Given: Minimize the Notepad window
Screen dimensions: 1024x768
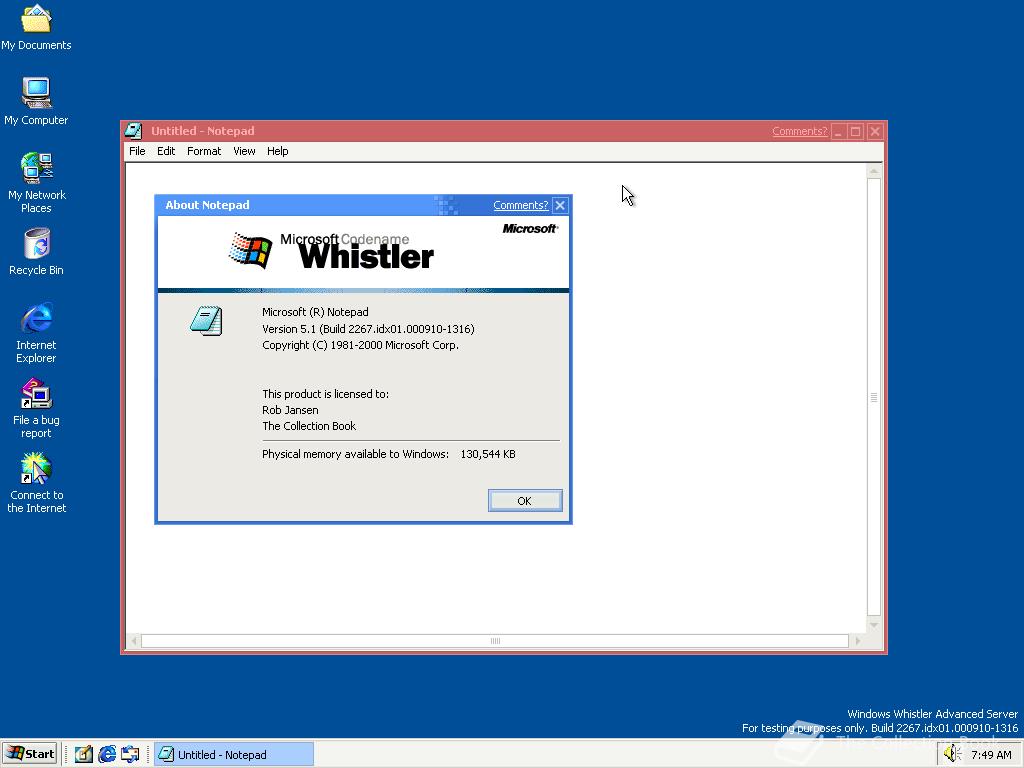Looking at the screenshot, I should point(839,131).
